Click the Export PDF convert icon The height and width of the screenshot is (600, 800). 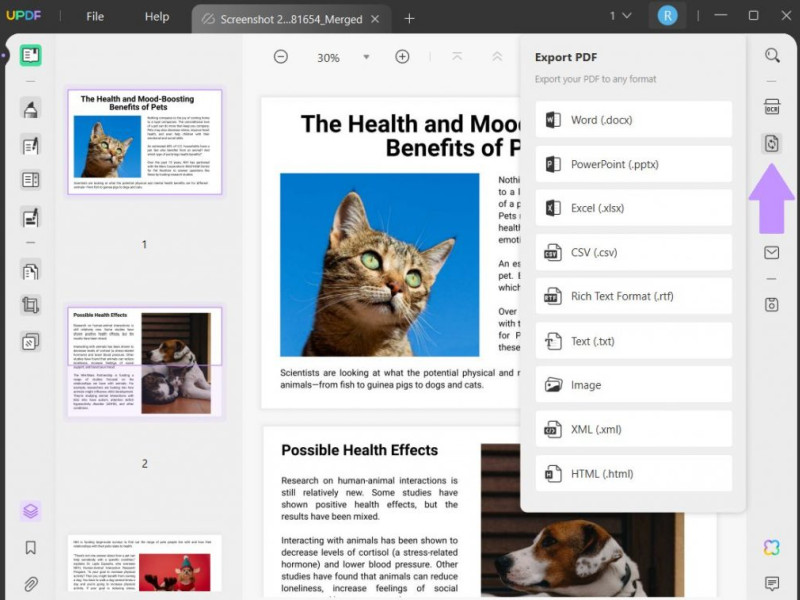(x=772, y=143)
